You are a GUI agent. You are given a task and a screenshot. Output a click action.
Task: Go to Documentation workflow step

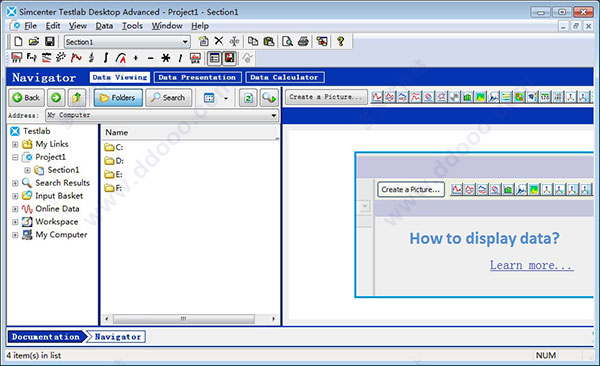[46, 337]
